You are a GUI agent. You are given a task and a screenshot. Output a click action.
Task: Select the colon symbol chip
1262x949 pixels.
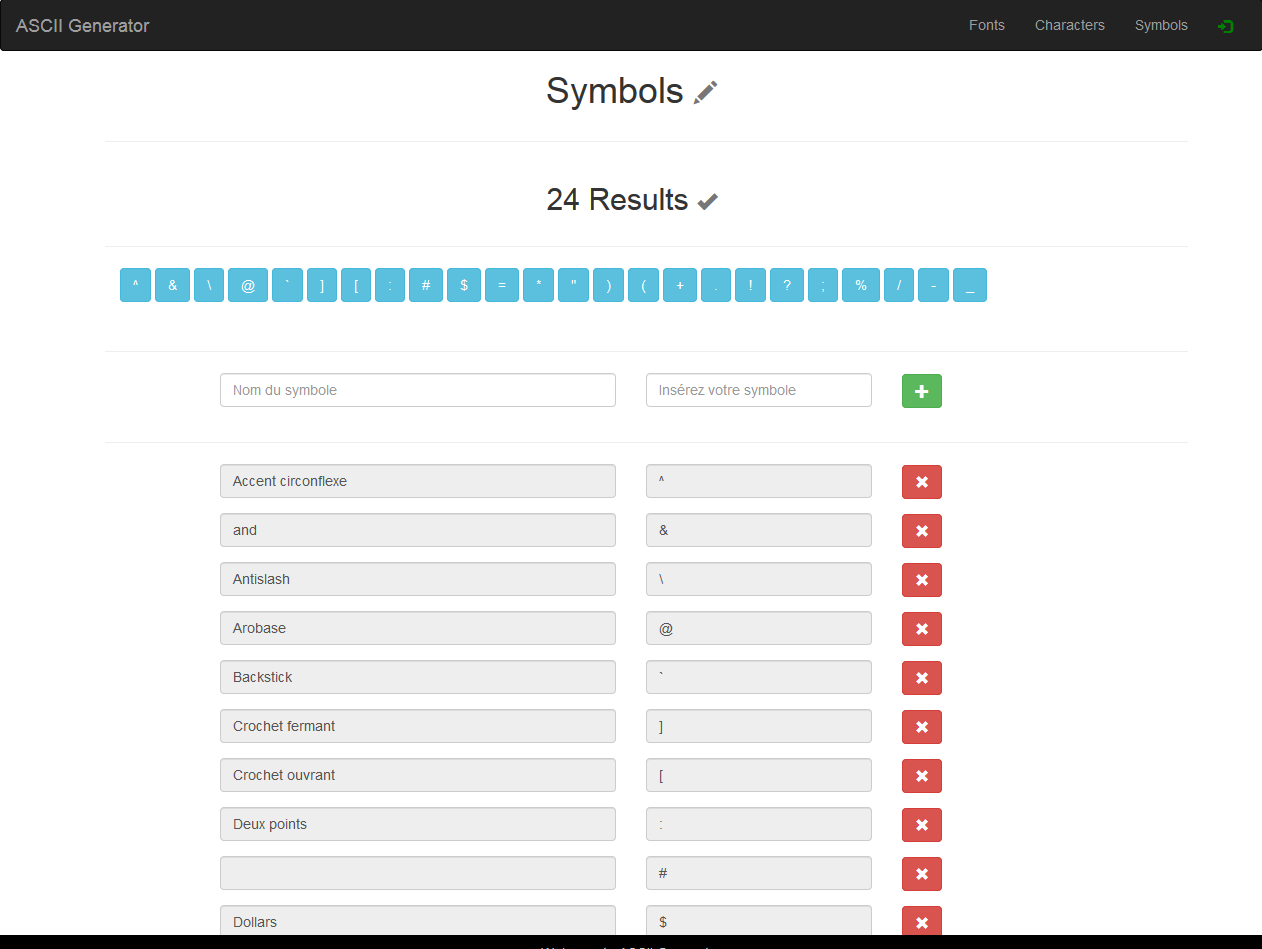390,285
